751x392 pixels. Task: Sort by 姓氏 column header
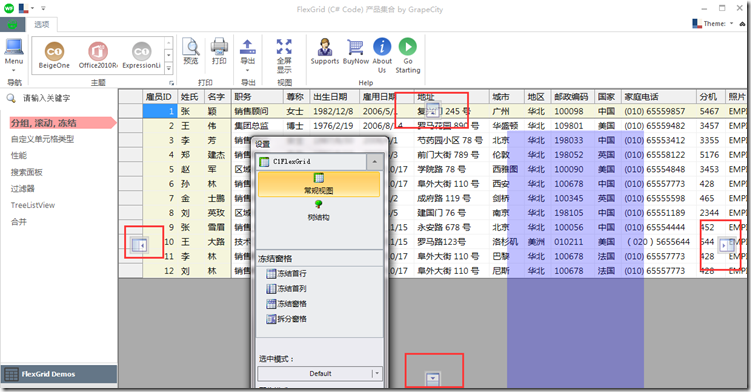[x=191, y=97]
